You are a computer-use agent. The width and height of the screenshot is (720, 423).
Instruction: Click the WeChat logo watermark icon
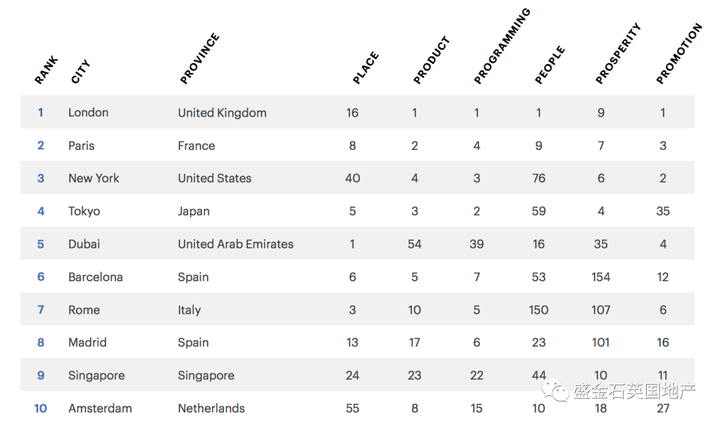(x=555, y=390)
